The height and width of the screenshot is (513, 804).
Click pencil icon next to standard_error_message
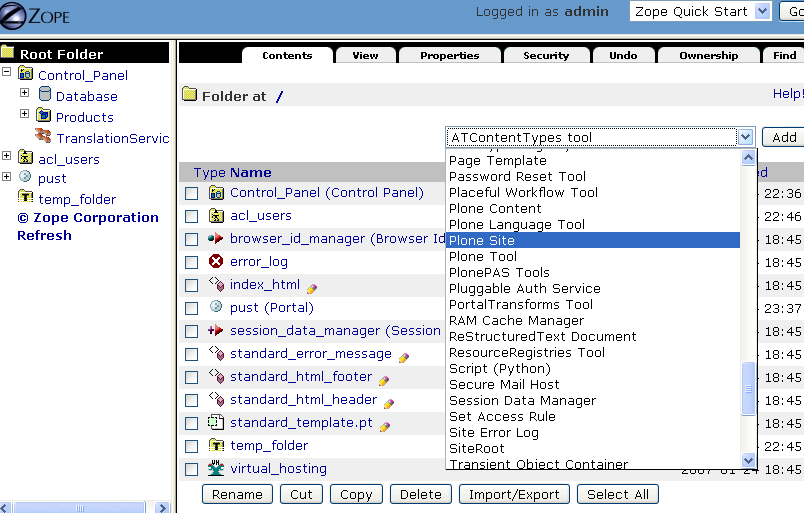coord(404,358)
